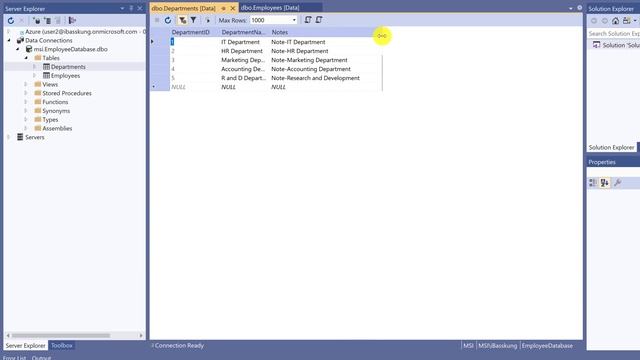Click the database icon of msi.EmployeeDatabase.dbo
Screen dimensions: 640x360
click(29, 49)
